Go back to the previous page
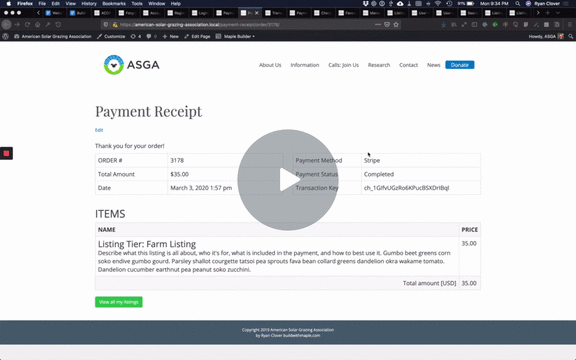The height and width of the screenshot is (360, 576). [x=6, y=25]
